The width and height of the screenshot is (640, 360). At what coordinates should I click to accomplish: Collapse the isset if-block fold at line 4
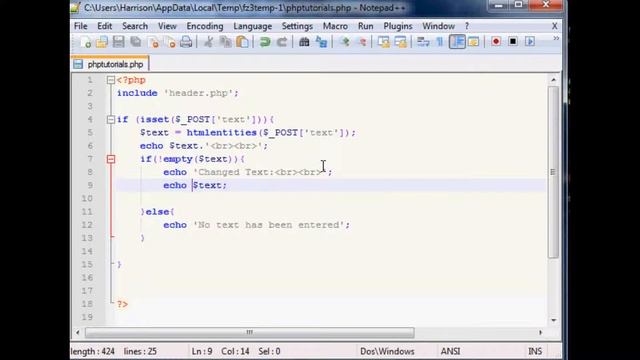[x=111, y=120]
